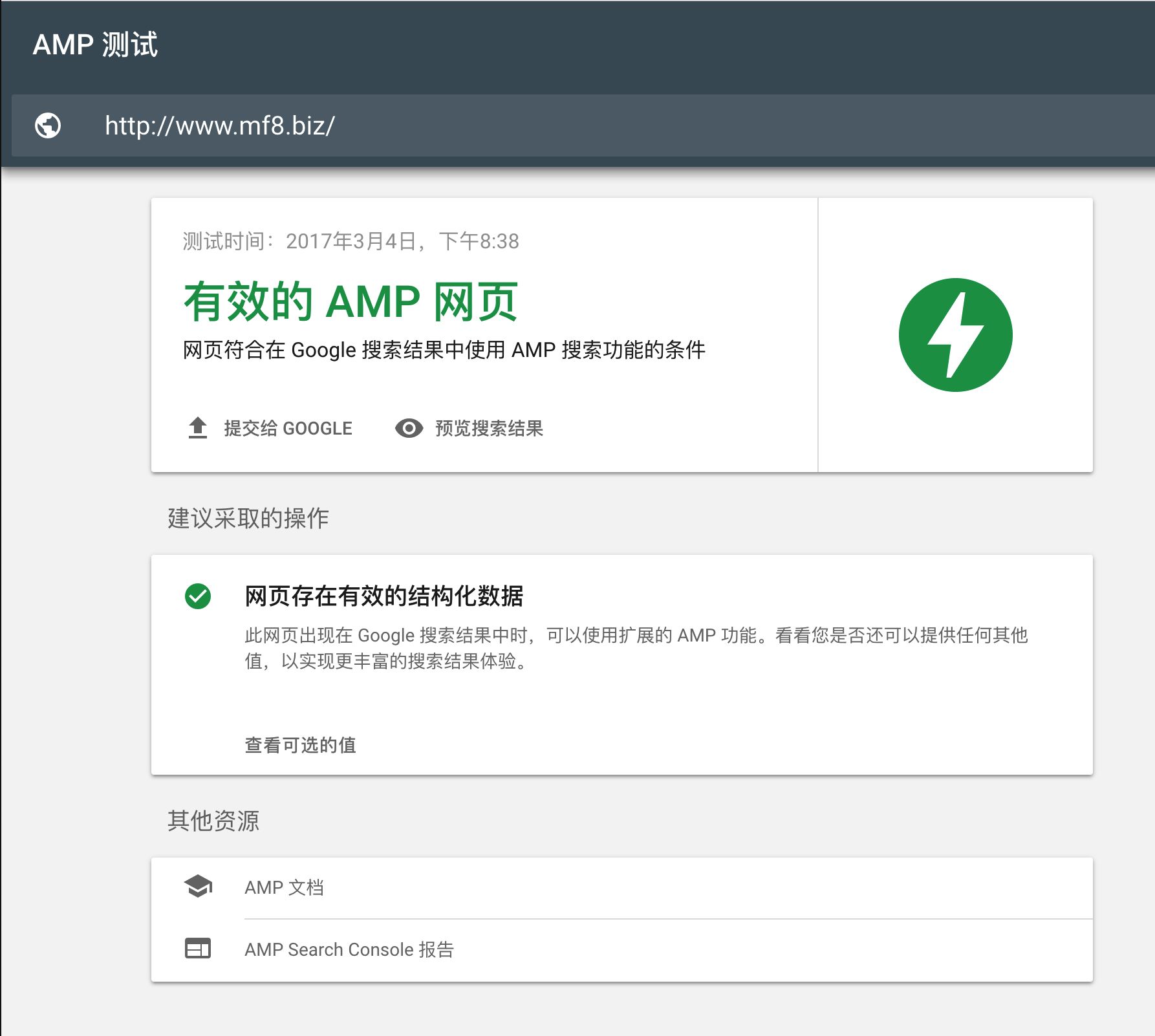Click the 其他资源 section label
Screen dimensions: 1155x1036
213,821
